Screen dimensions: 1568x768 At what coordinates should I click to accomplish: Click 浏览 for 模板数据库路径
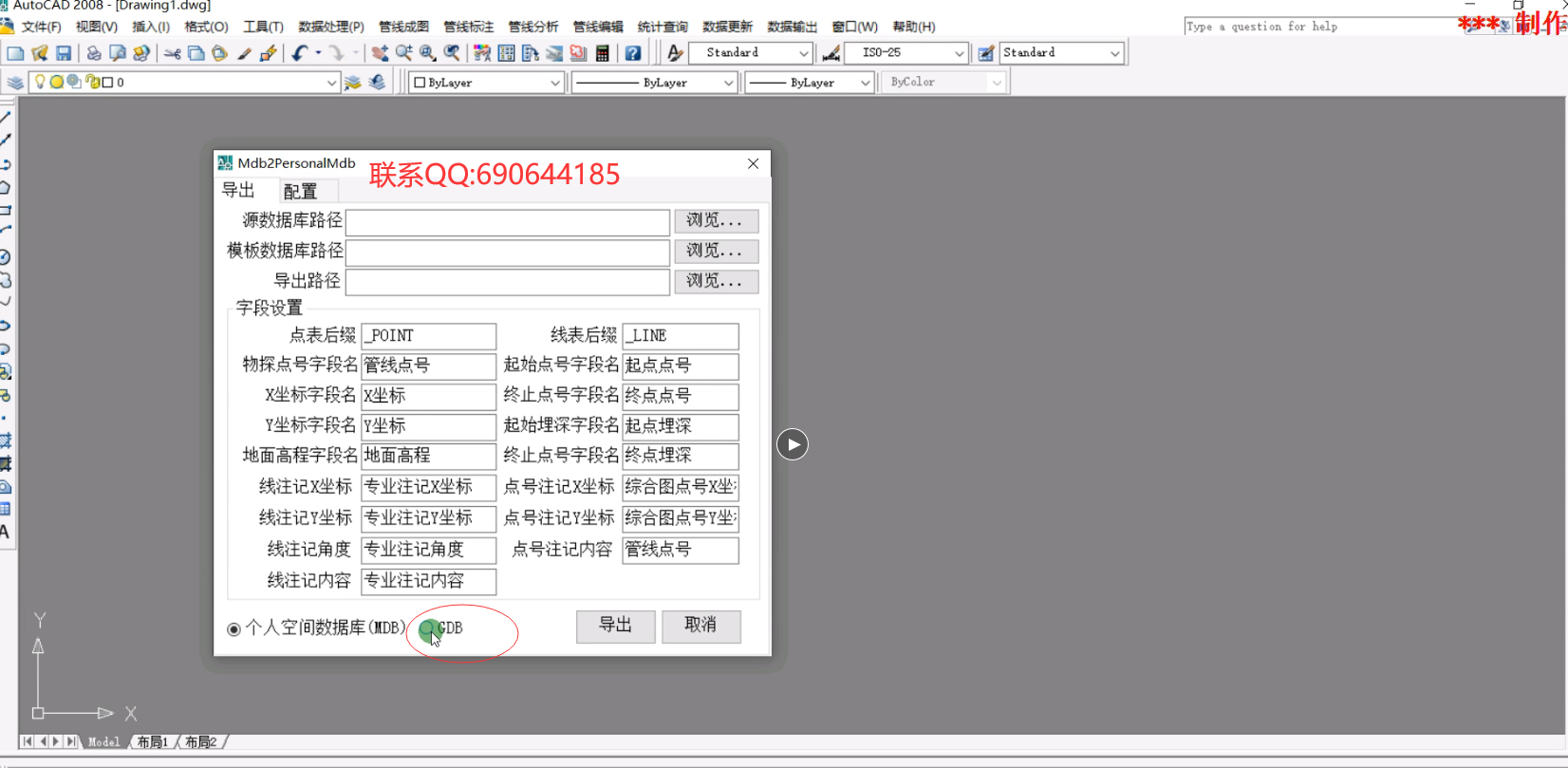[716, 252]
